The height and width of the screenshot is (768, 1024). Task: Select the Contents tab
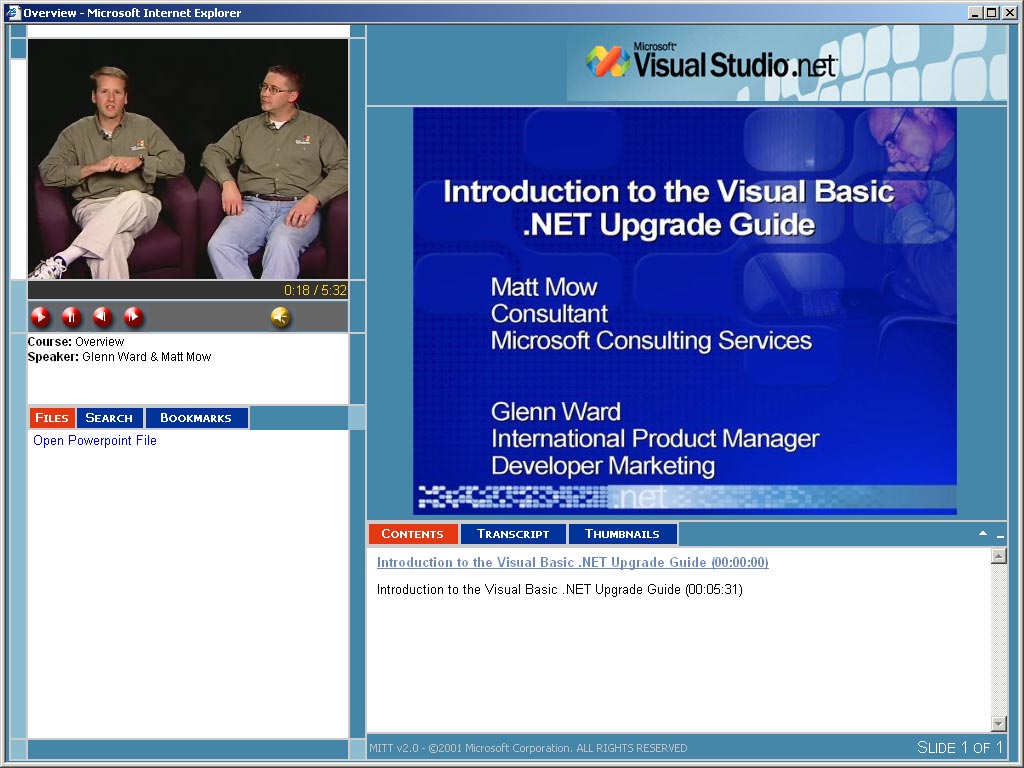(413, 534)
